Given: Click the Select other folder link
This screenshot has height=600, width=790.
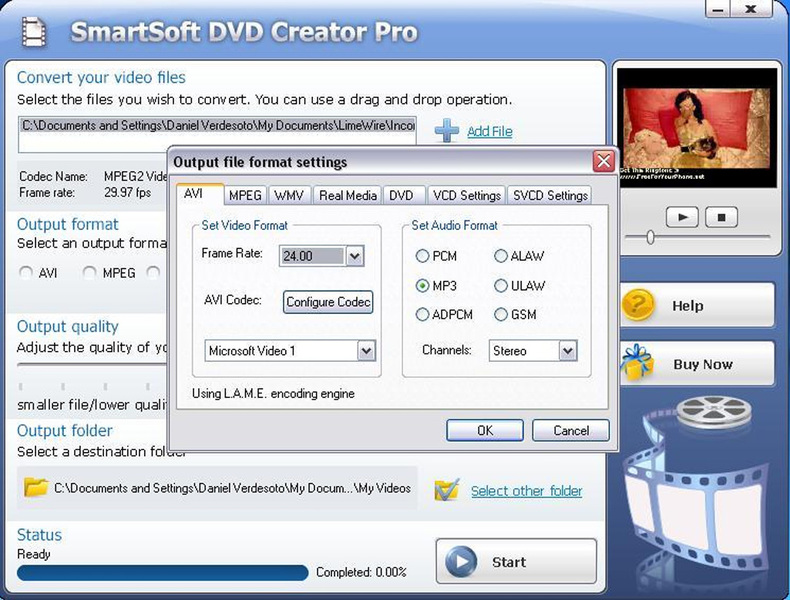Looking at the screenshot, I should (526, 491).
